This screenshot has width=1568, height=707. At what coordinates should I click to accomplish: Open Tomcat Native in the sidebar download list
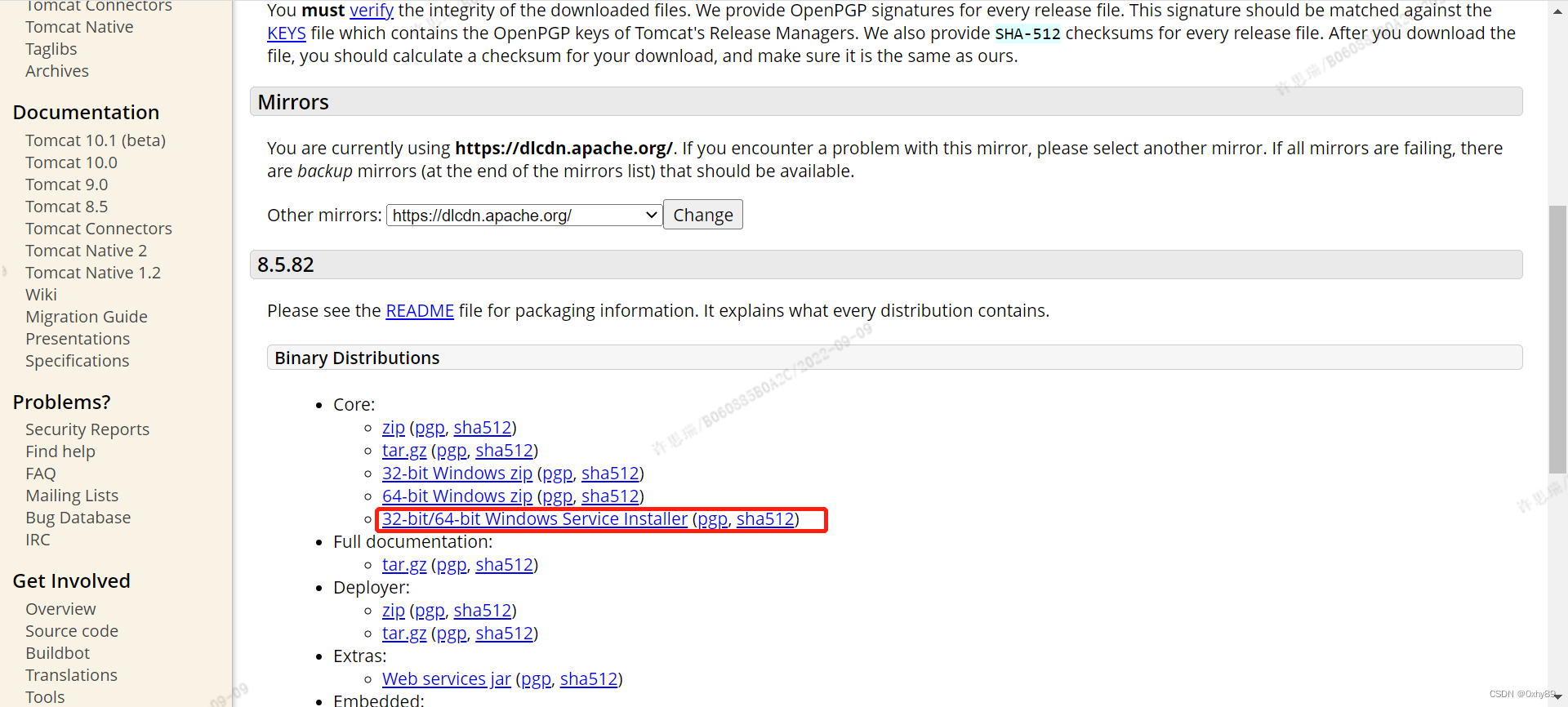point(79,27)
